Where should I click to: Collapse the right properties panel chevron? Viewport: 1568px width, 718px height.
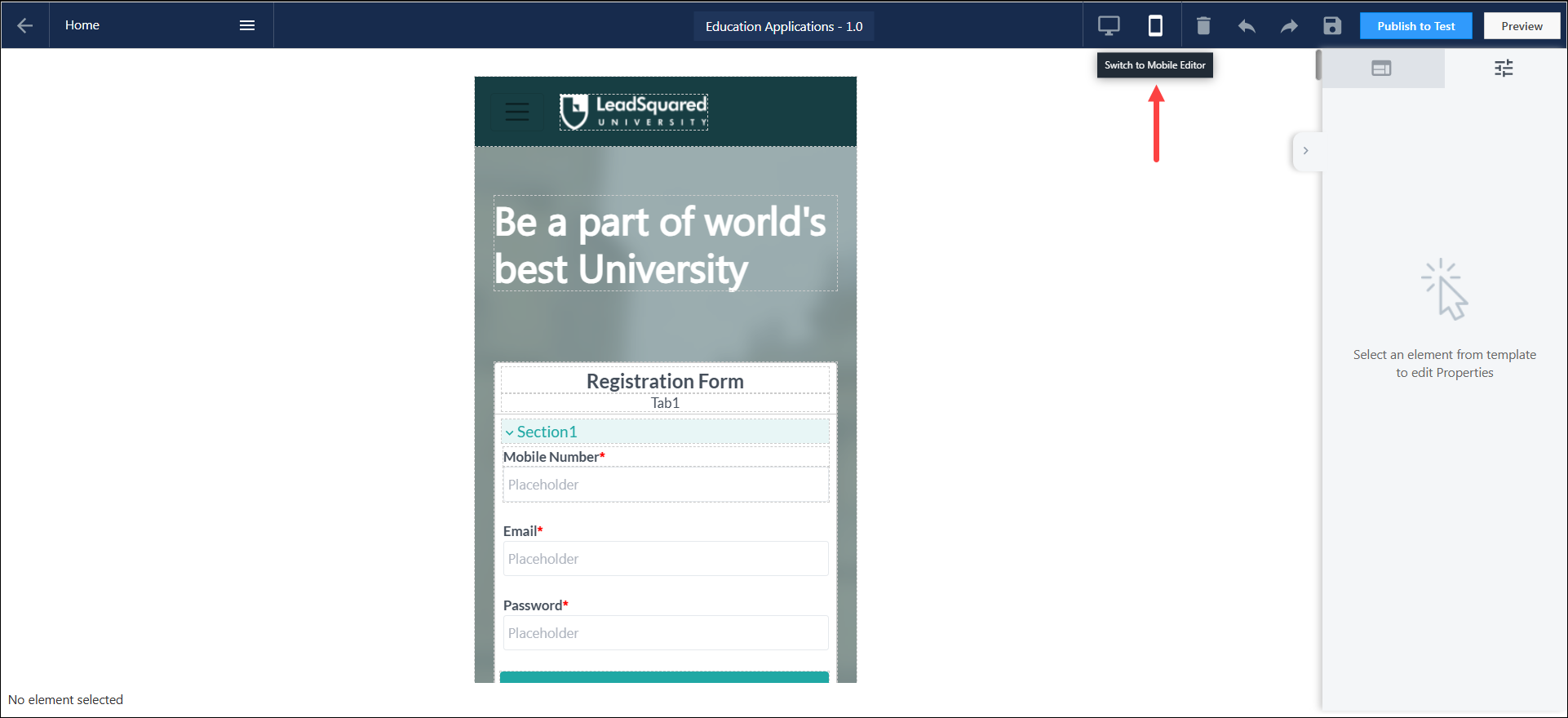click(1305, 151)
